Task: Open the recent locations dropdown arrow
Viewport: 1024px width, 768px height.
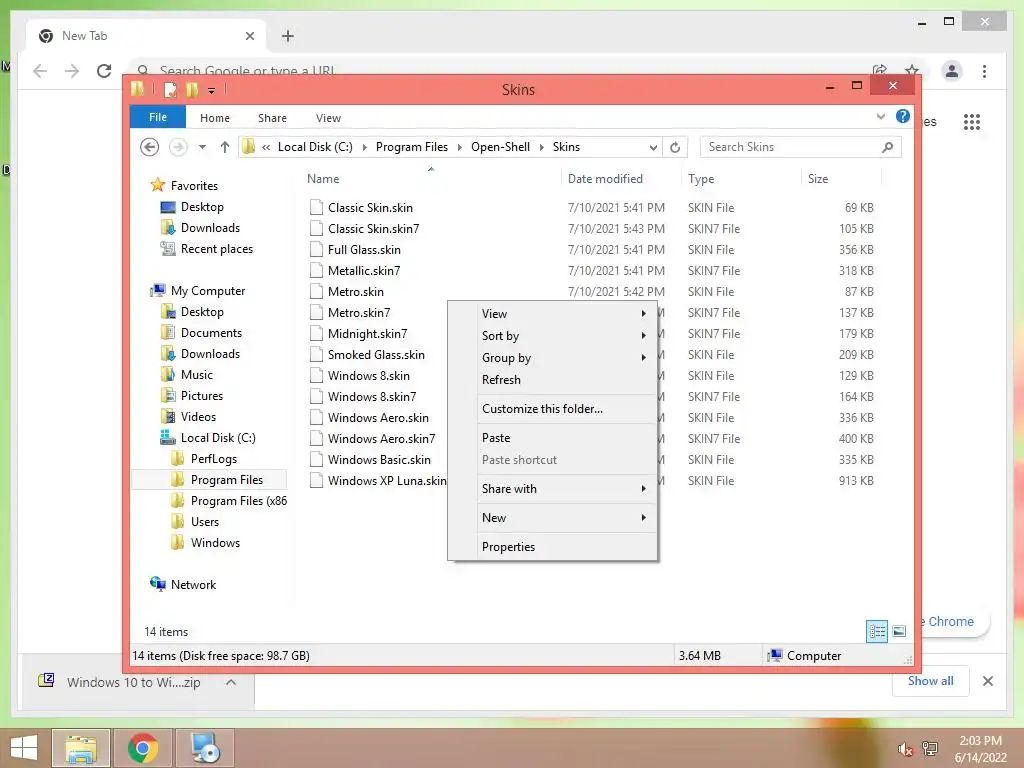Action: click(x=202, y=147)
